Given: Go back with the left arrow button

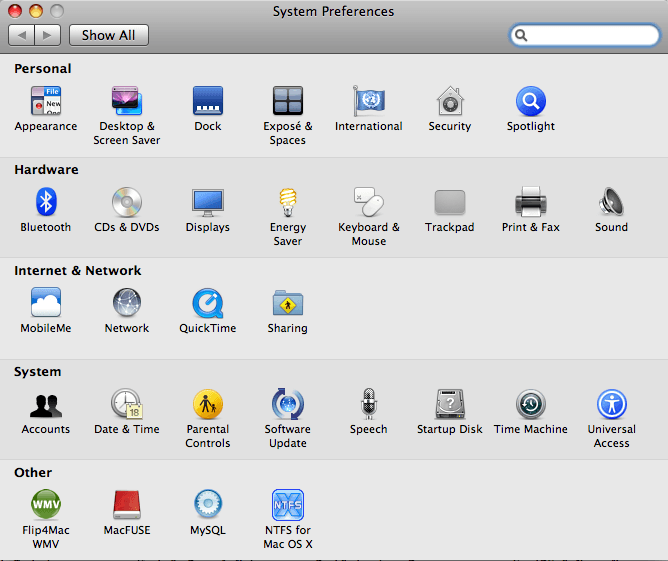Looking at the screenshot, I should coord(21,35).
